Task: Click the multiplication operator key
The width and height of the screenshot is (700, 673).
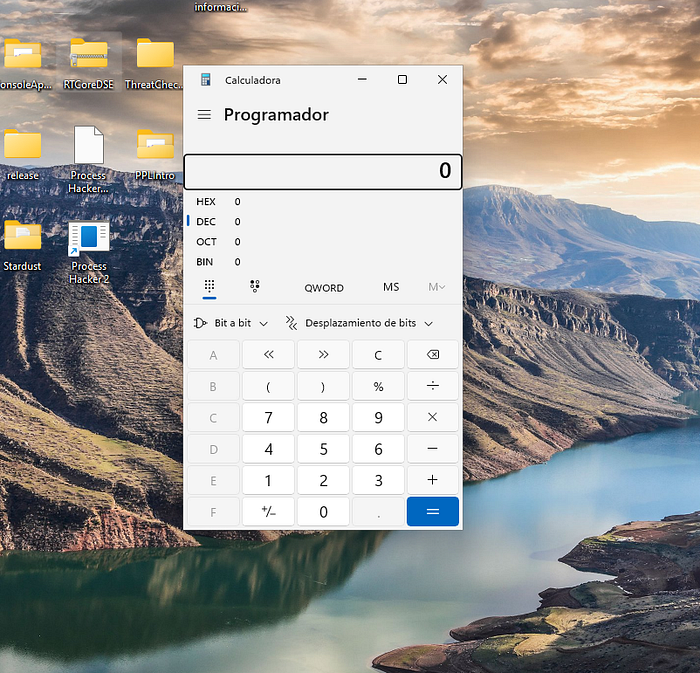Action: point(433,417)
